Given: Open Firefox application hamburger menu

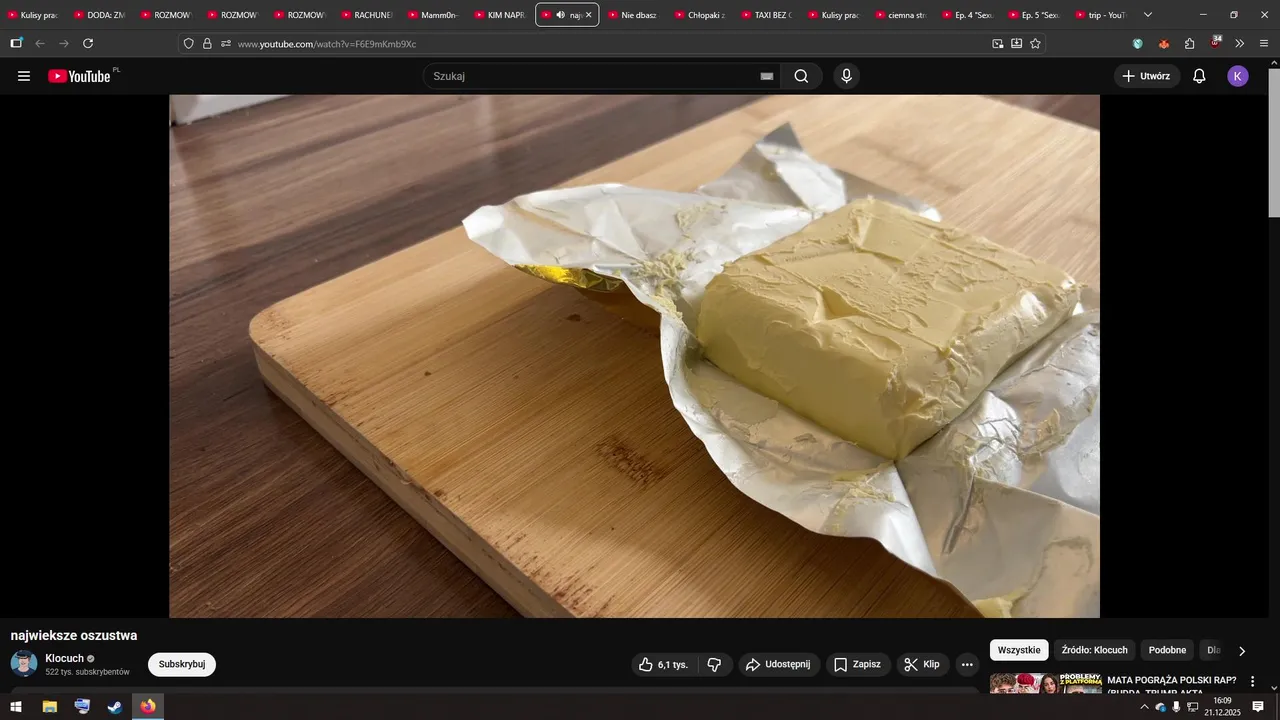Looking at the screenshot, I should [x=1264, y=43].
